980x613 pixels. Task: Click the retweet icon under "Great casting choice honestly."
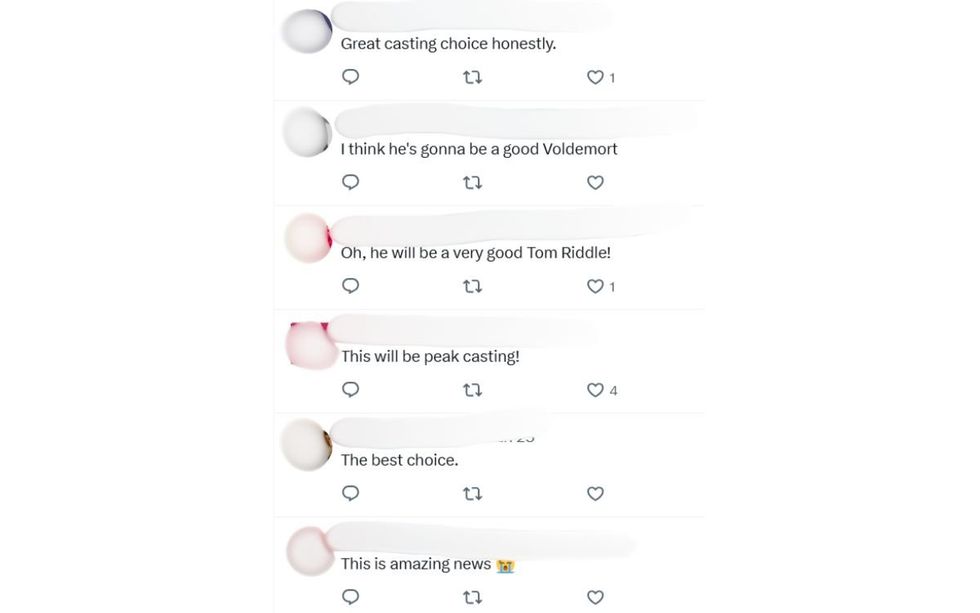(x=471, y=76)
